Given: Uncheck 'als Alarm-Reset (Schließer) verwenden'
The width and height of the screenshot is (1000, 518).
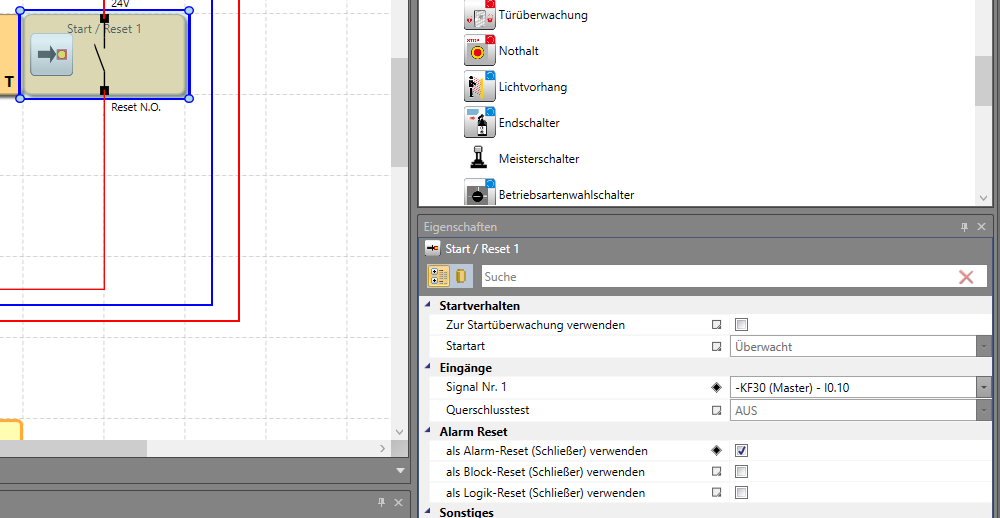Looking at the screenshot, I should tap(741, 451).
